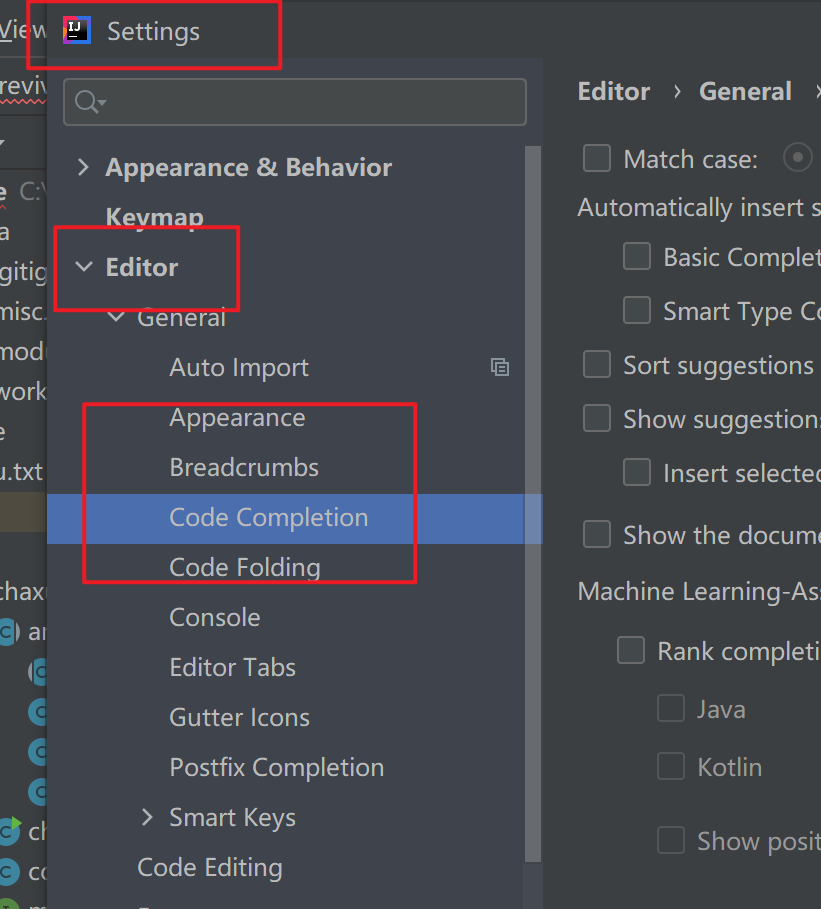Expand the Smart Keys settings group
This screenshot has width=821, height=909.
point(146,817)
